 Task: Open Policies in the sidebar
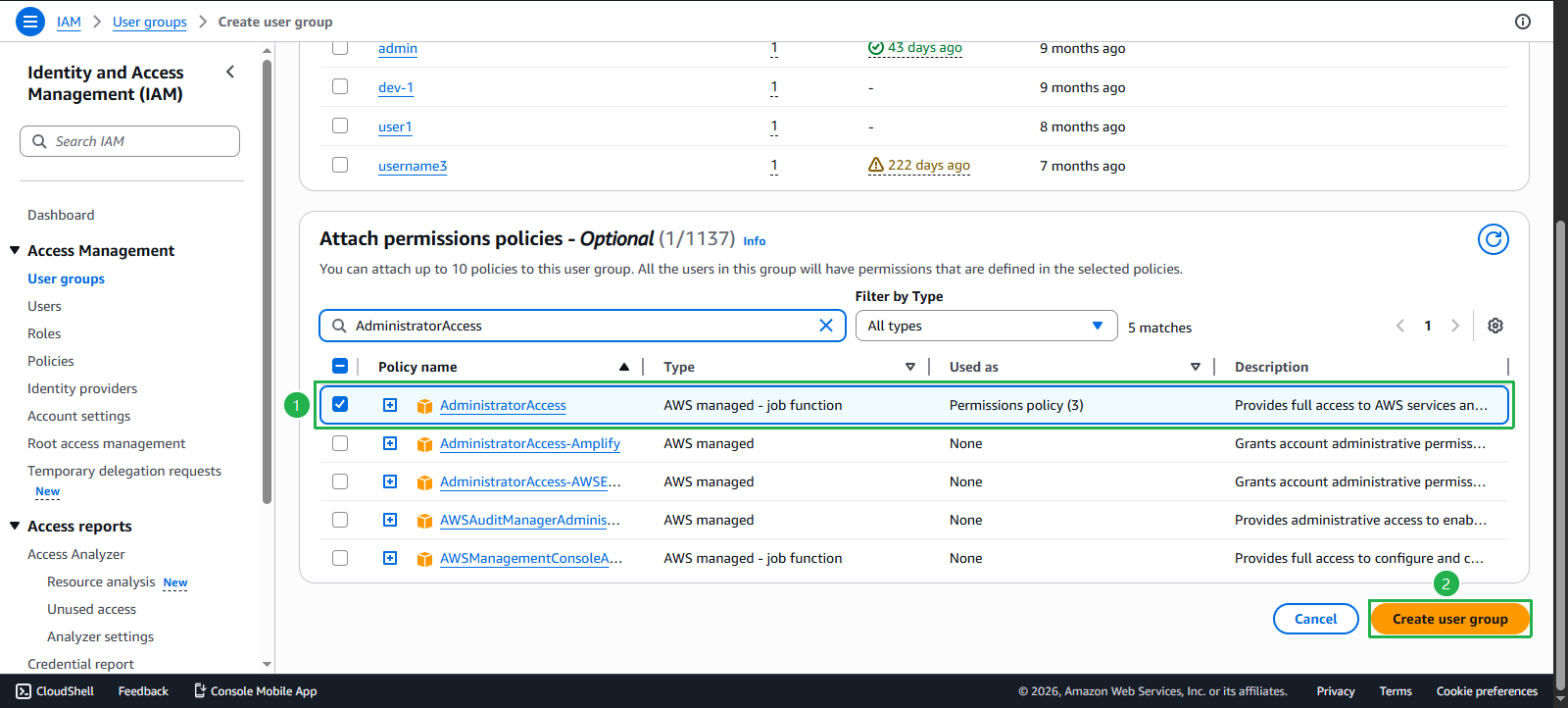[x=51, y=361]
